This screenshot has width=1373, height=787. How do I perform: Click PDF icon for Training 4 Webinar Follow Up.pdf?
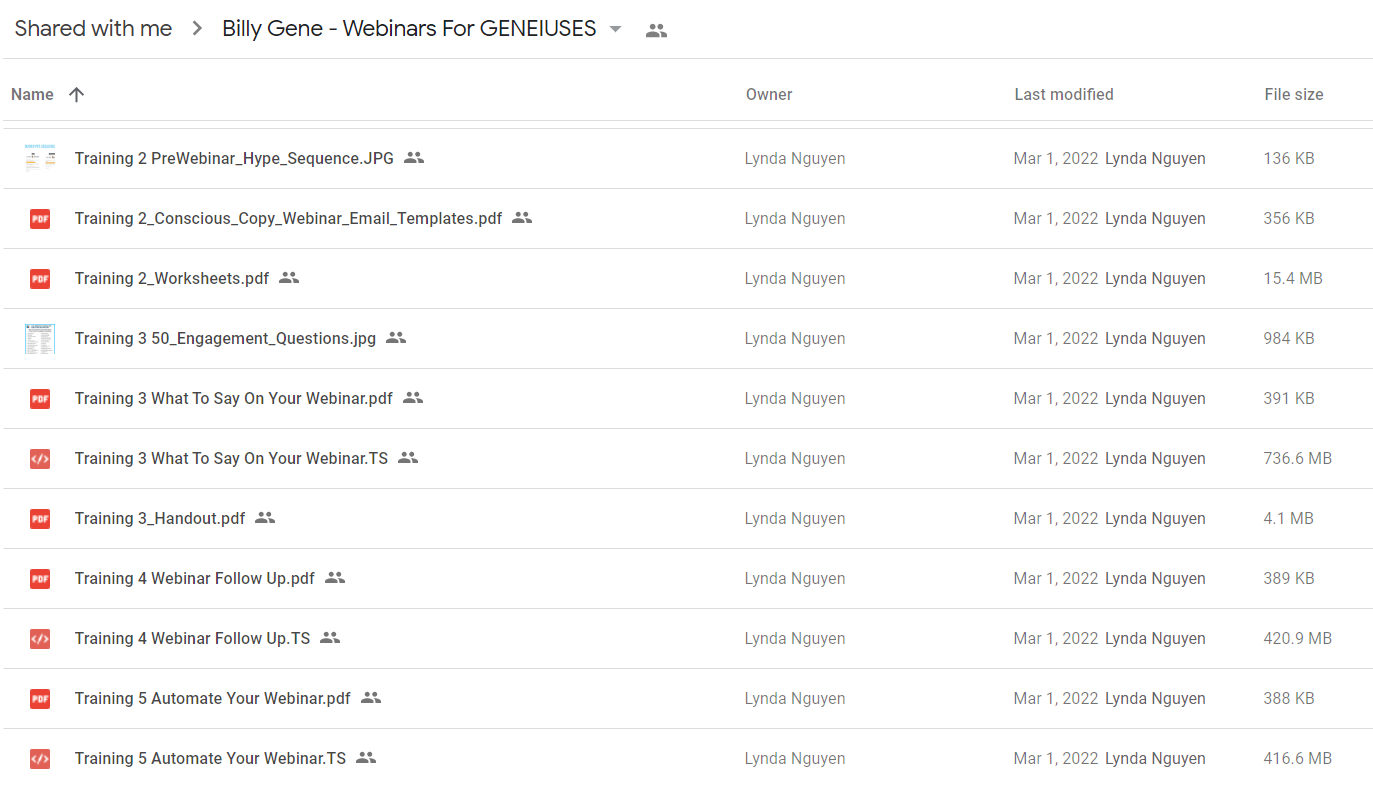click(40, 578)
